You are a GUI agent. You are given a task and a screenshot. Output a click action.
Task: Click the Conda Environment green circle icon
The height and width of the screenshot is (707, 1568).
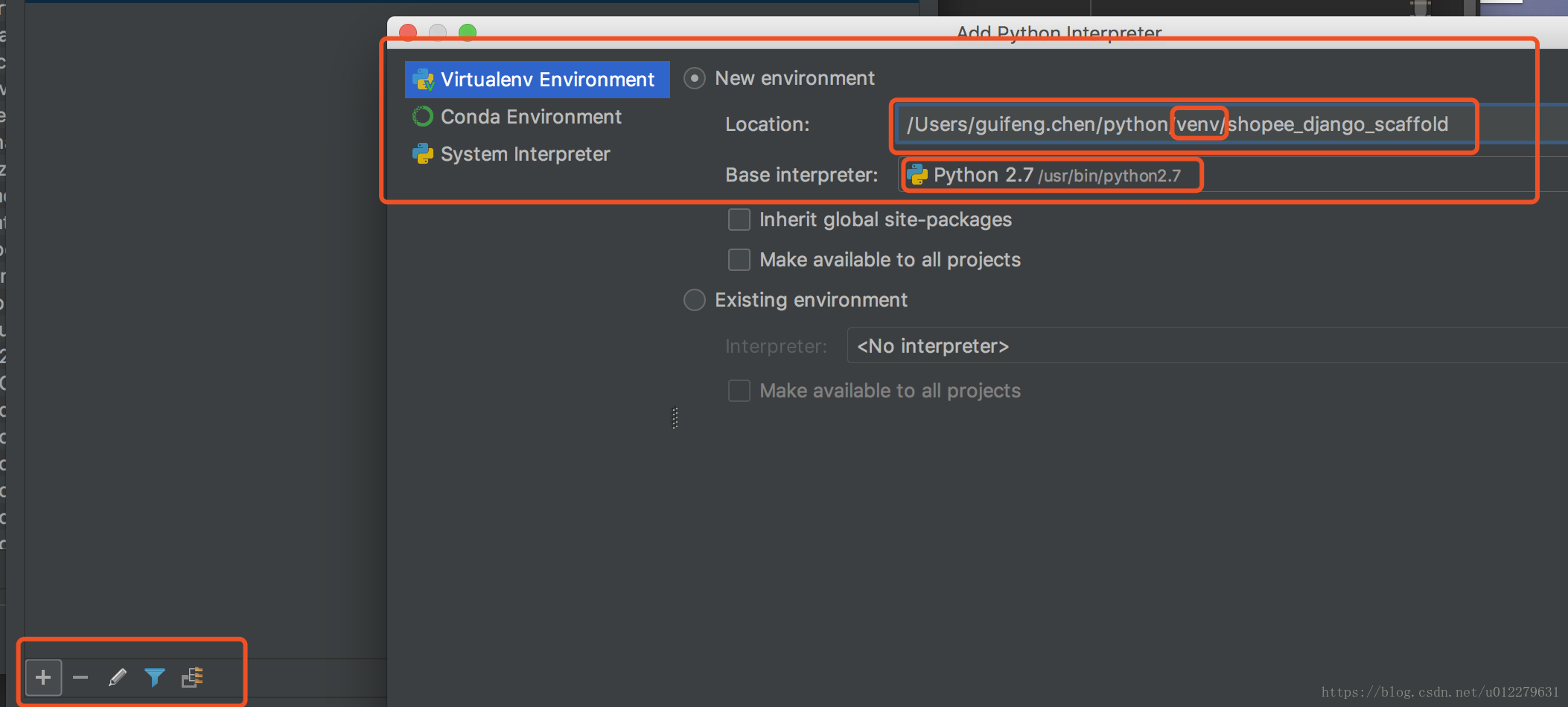click(x=423, y=117)
